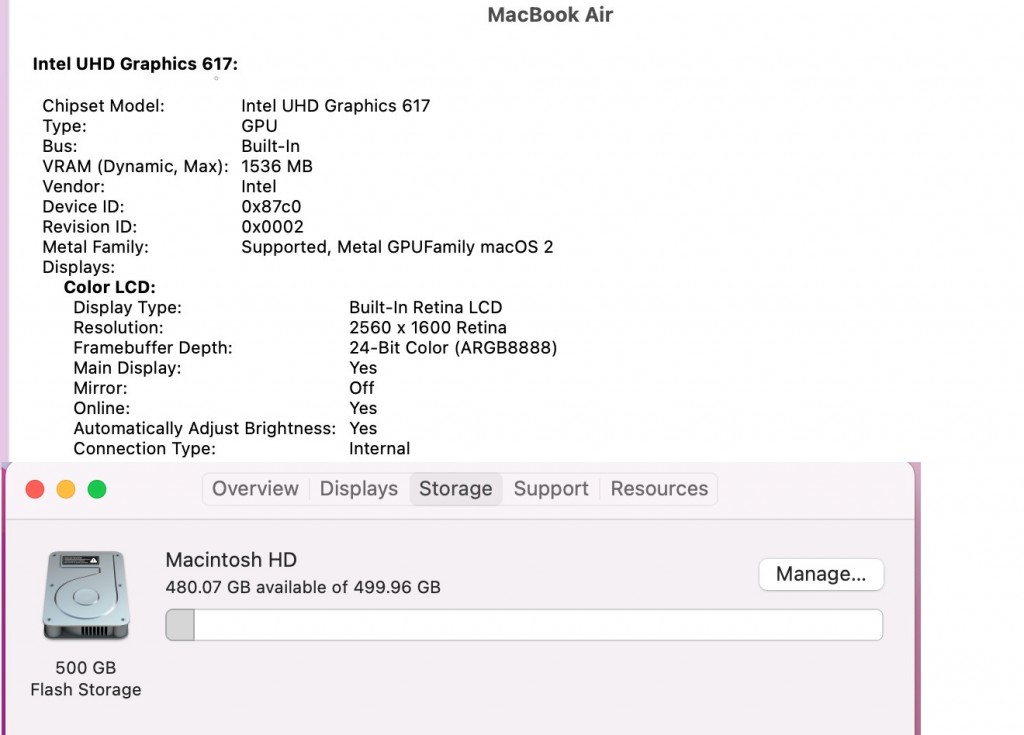Click the Main Display 'Yes' value
1024x735 pixels.
363,368
